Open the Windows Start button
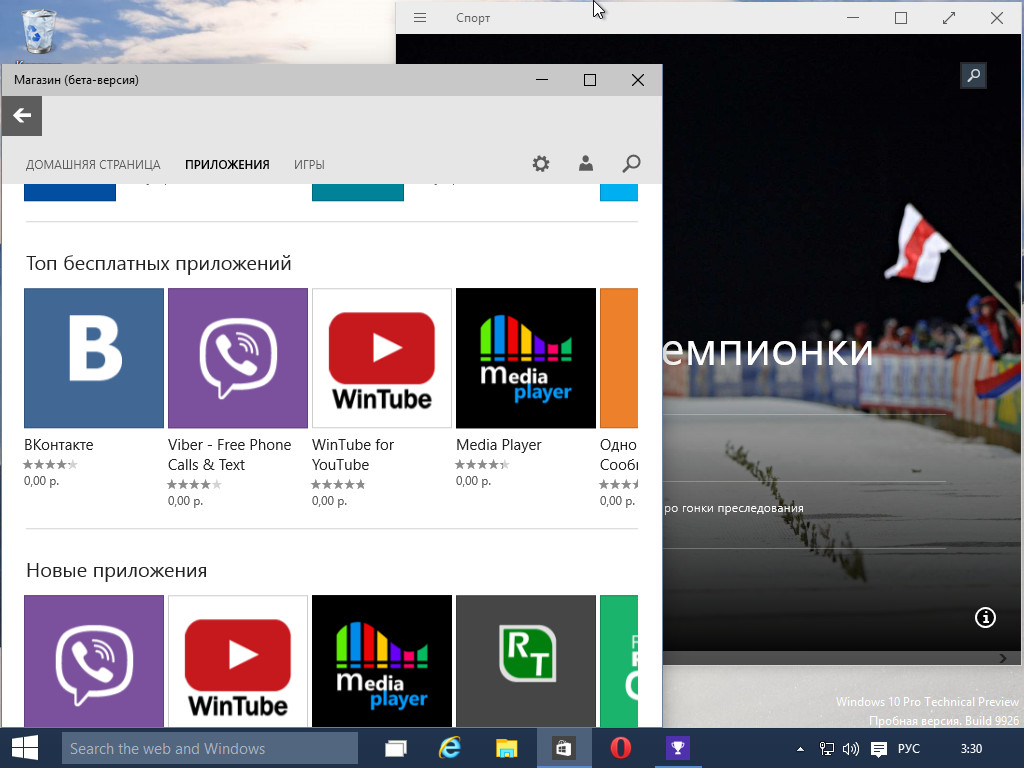Viewport: 1024px width, 768px height. pos(25,748)
